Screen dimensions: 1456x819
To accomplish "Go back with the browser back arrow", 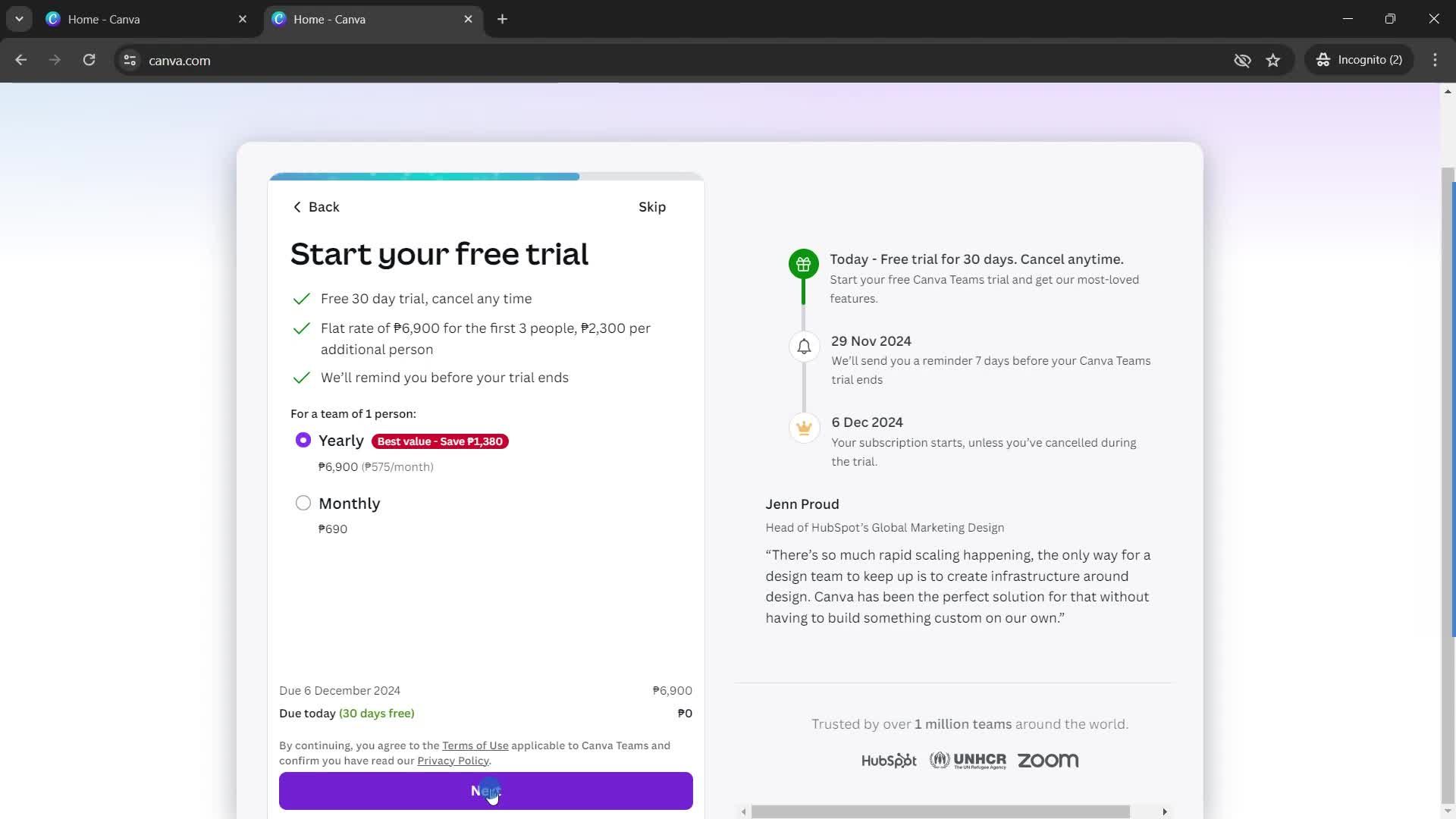I will (x=20, y=60).
